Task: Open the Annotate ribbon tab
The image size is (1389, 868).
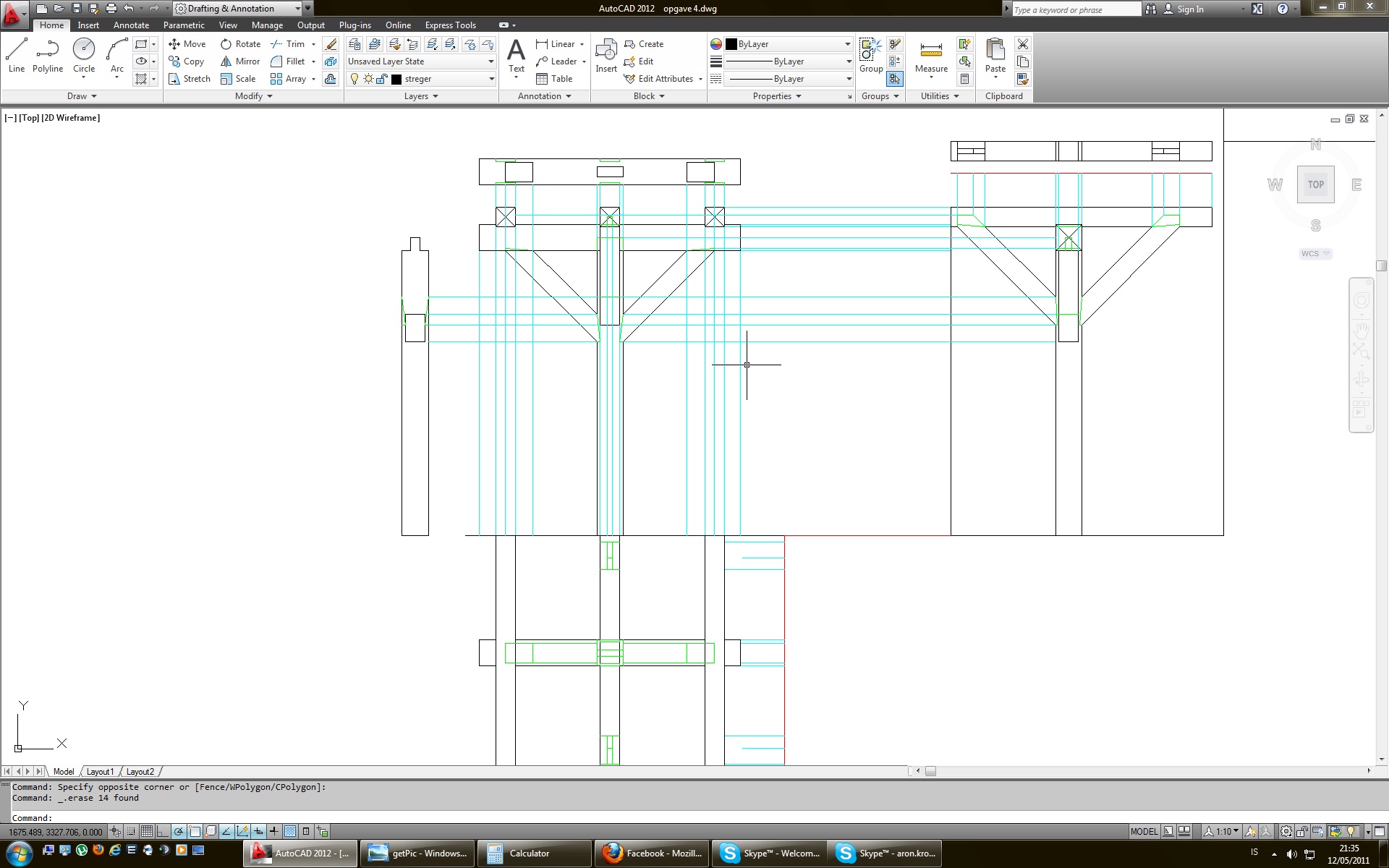Action: pos(131,25)
